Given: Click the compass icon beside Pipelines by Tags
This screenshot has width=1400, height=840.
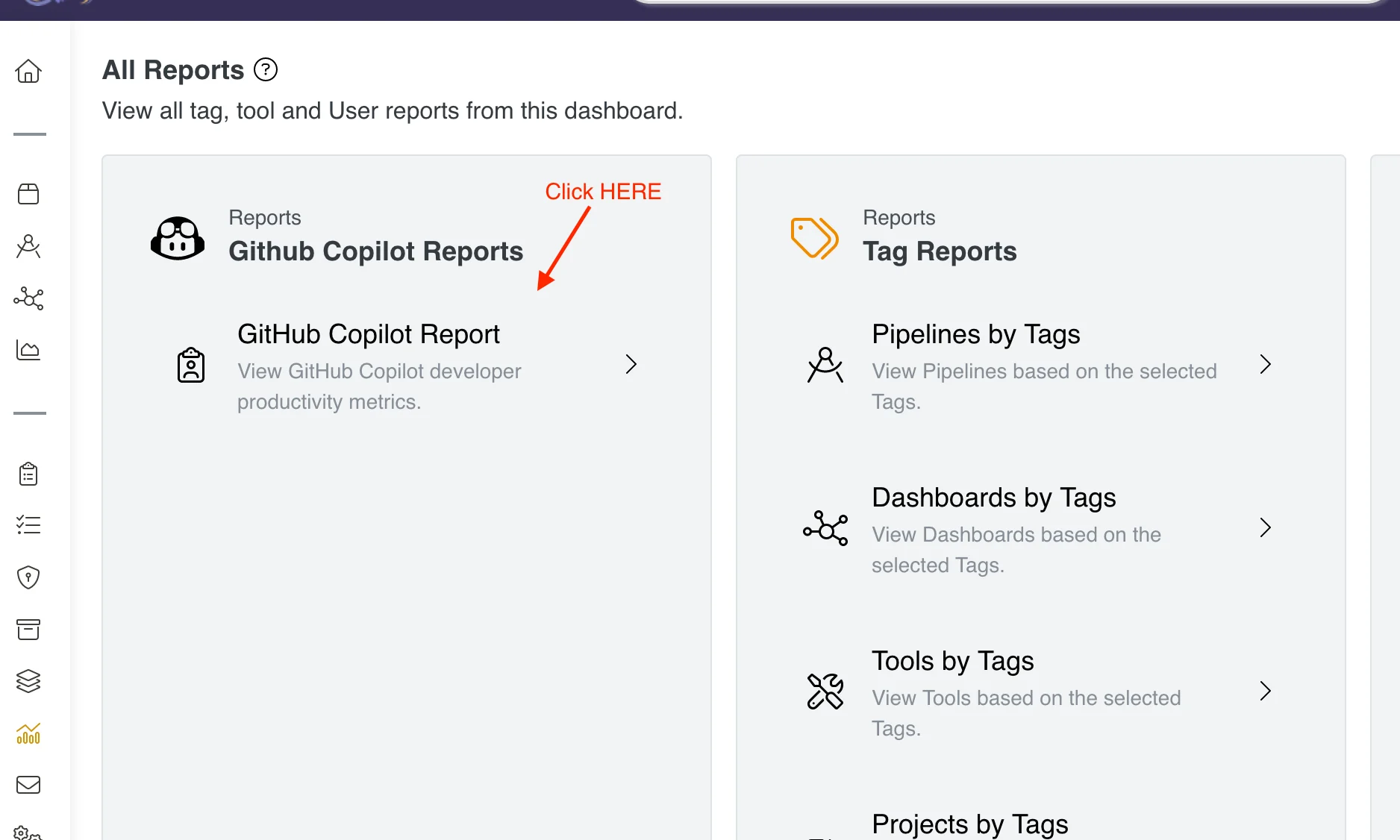Looking at the screenshot, I should [825, 365].
